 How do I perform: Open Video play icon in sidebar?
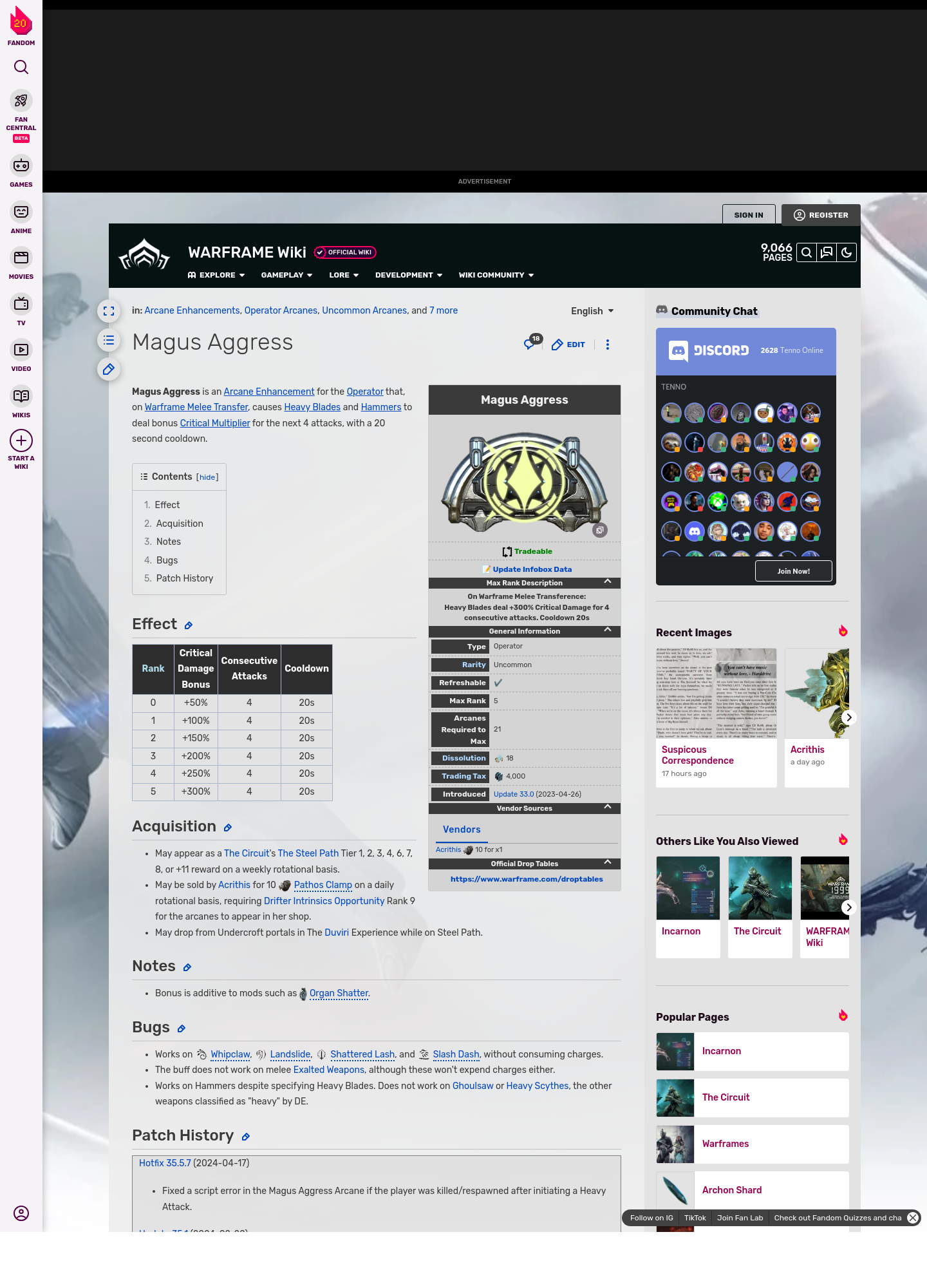click(x=21, y=350)
